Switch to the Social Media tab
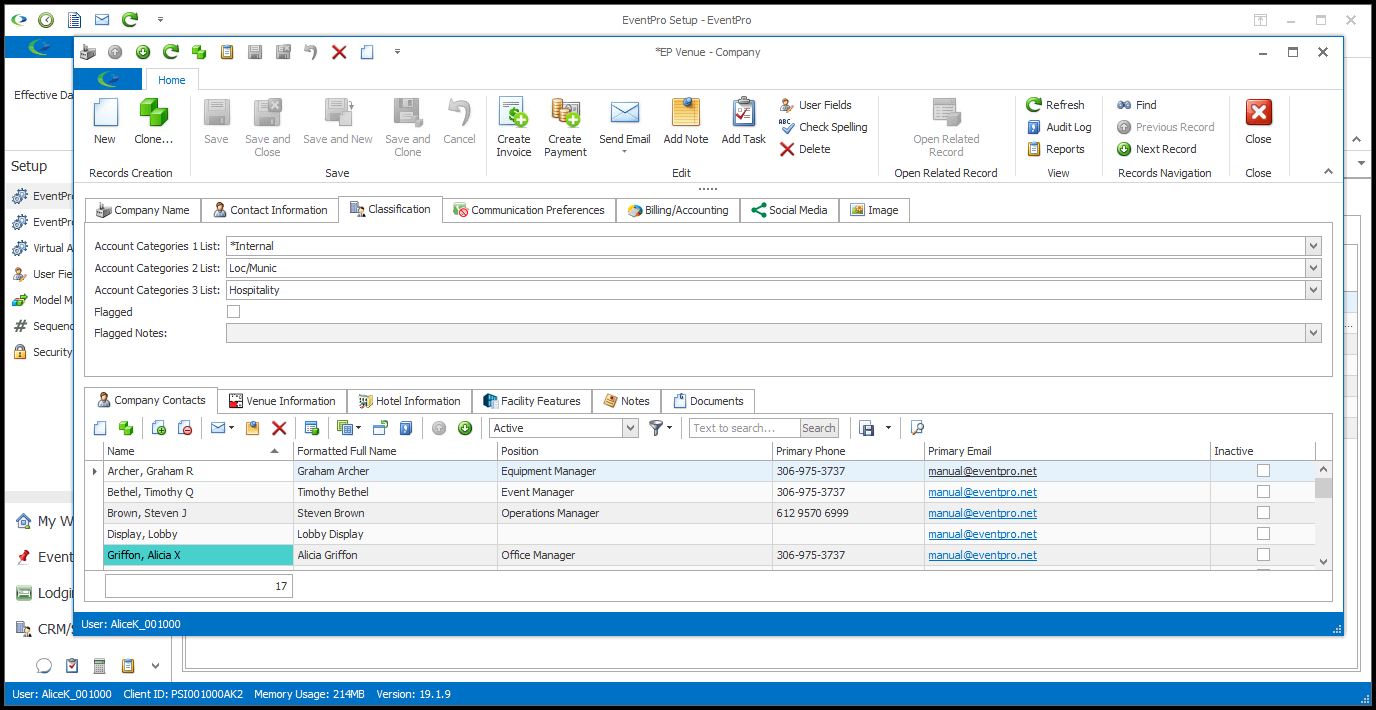Screen dimensions: 1376x710 (x=789, y=210)
